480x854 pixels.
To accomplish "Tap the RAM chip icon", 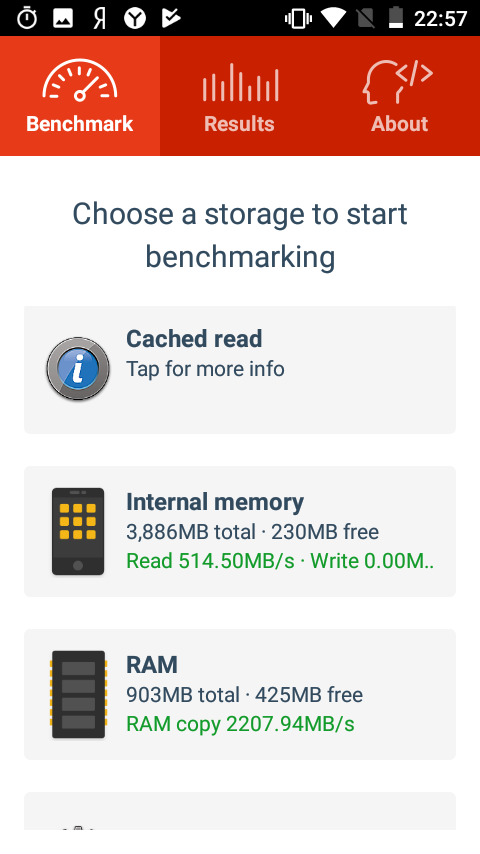I will click(78, 694).
